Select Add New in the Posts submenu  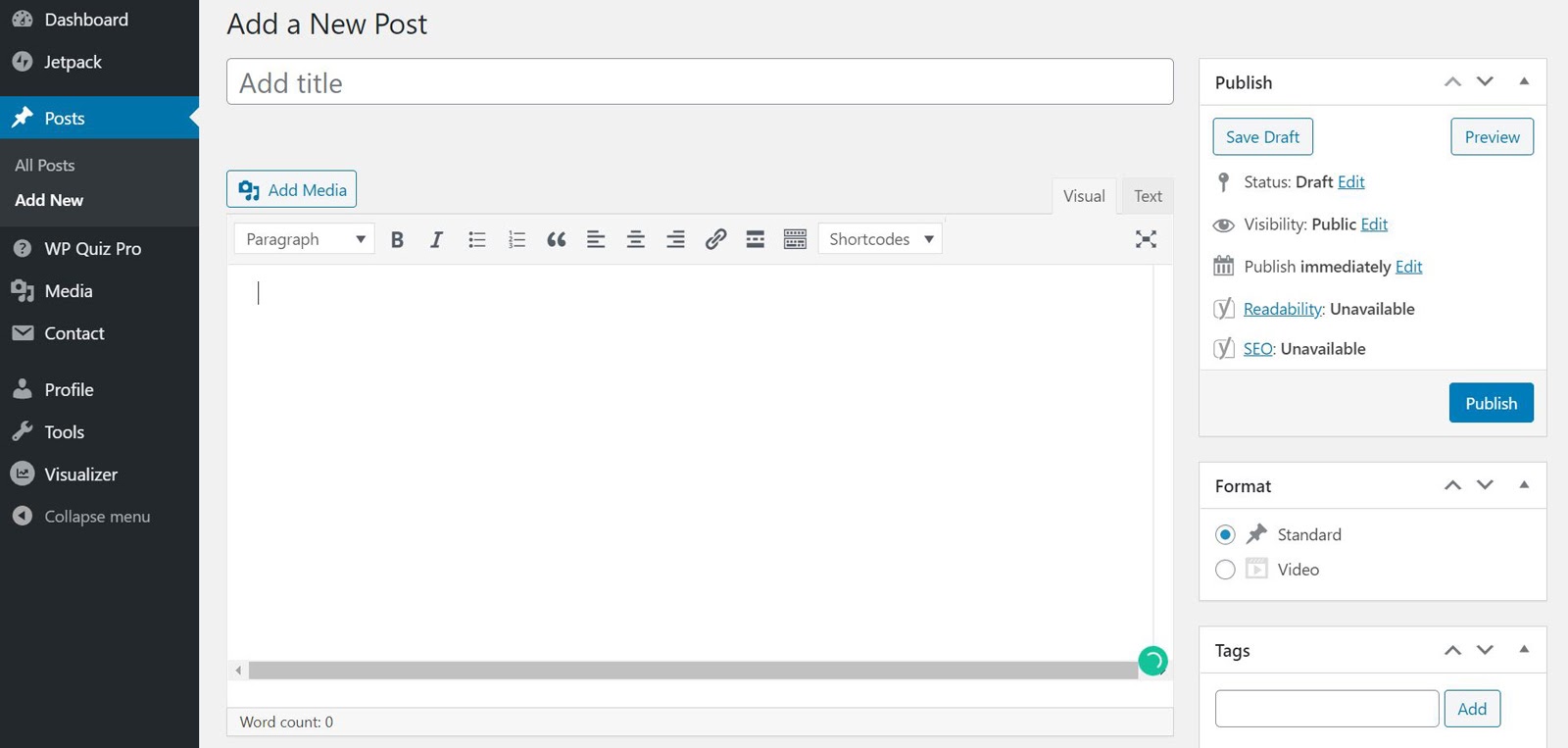pos(49,200)
